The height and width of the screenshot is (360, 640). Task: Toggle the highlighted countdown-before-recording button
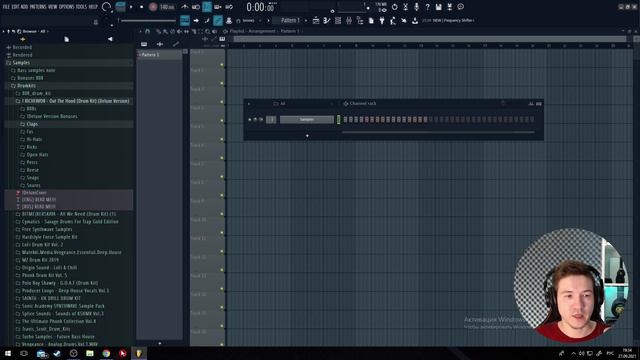click(207, 7)
